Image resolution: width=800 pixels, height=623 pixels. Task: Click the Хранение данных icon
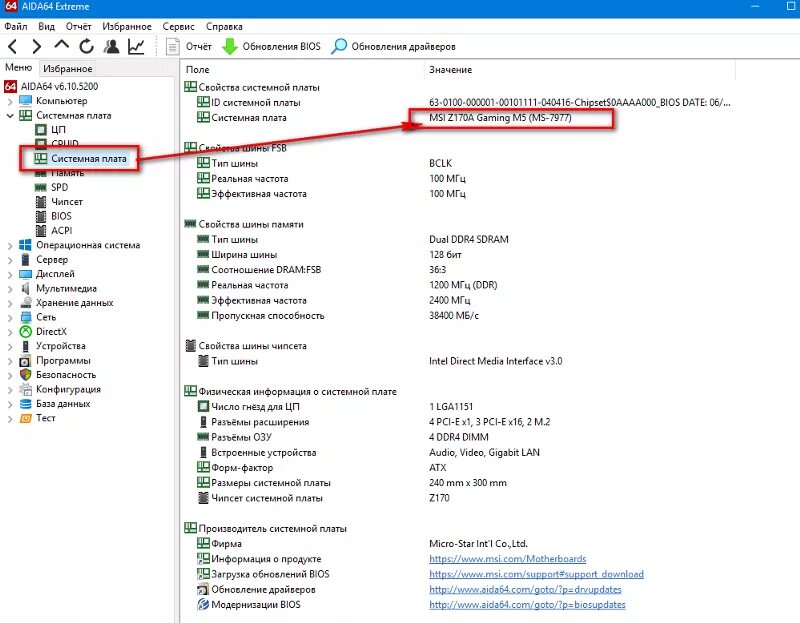[26, 303]
